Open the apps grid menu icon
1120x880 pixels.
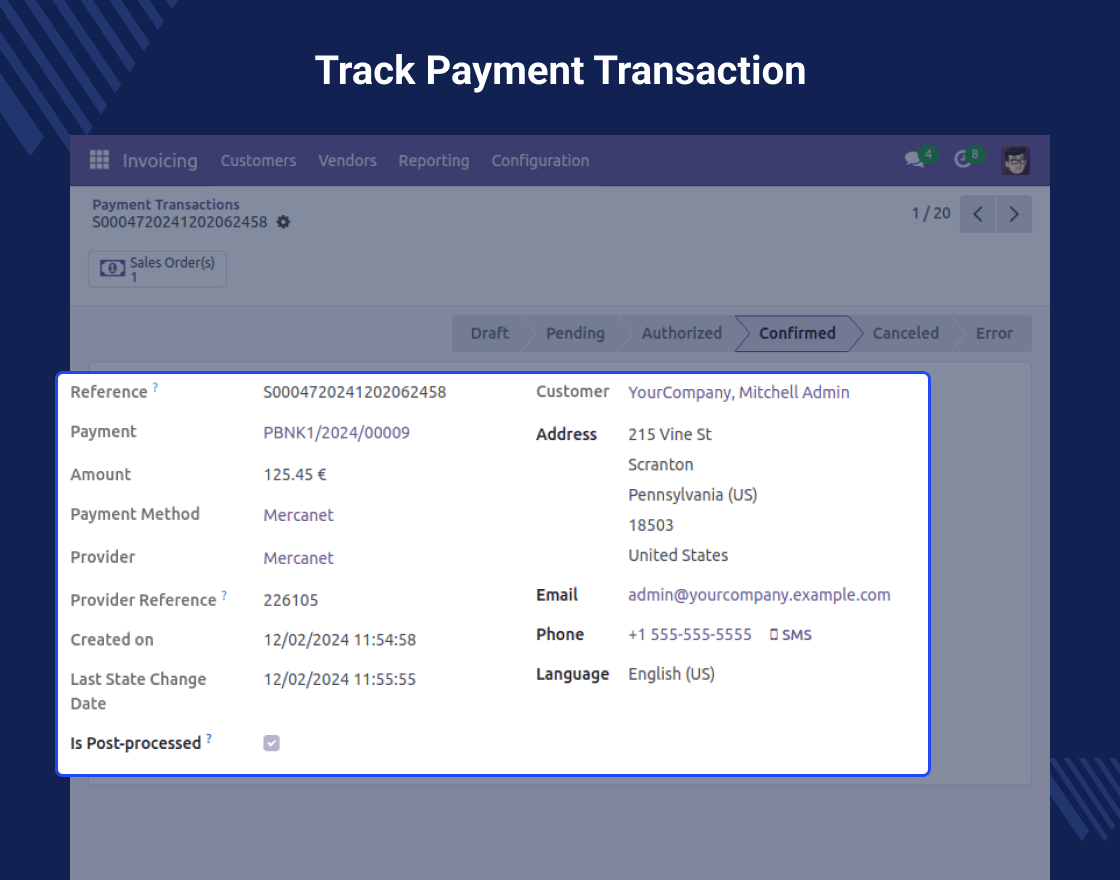point(99,160)
